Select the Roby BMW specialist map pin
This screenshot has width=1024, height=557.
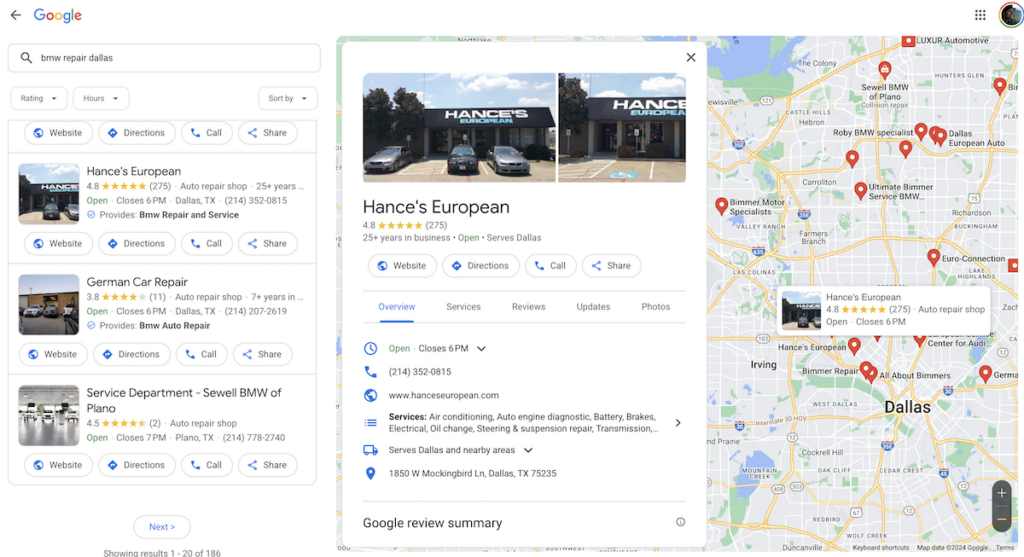(921, 131)
